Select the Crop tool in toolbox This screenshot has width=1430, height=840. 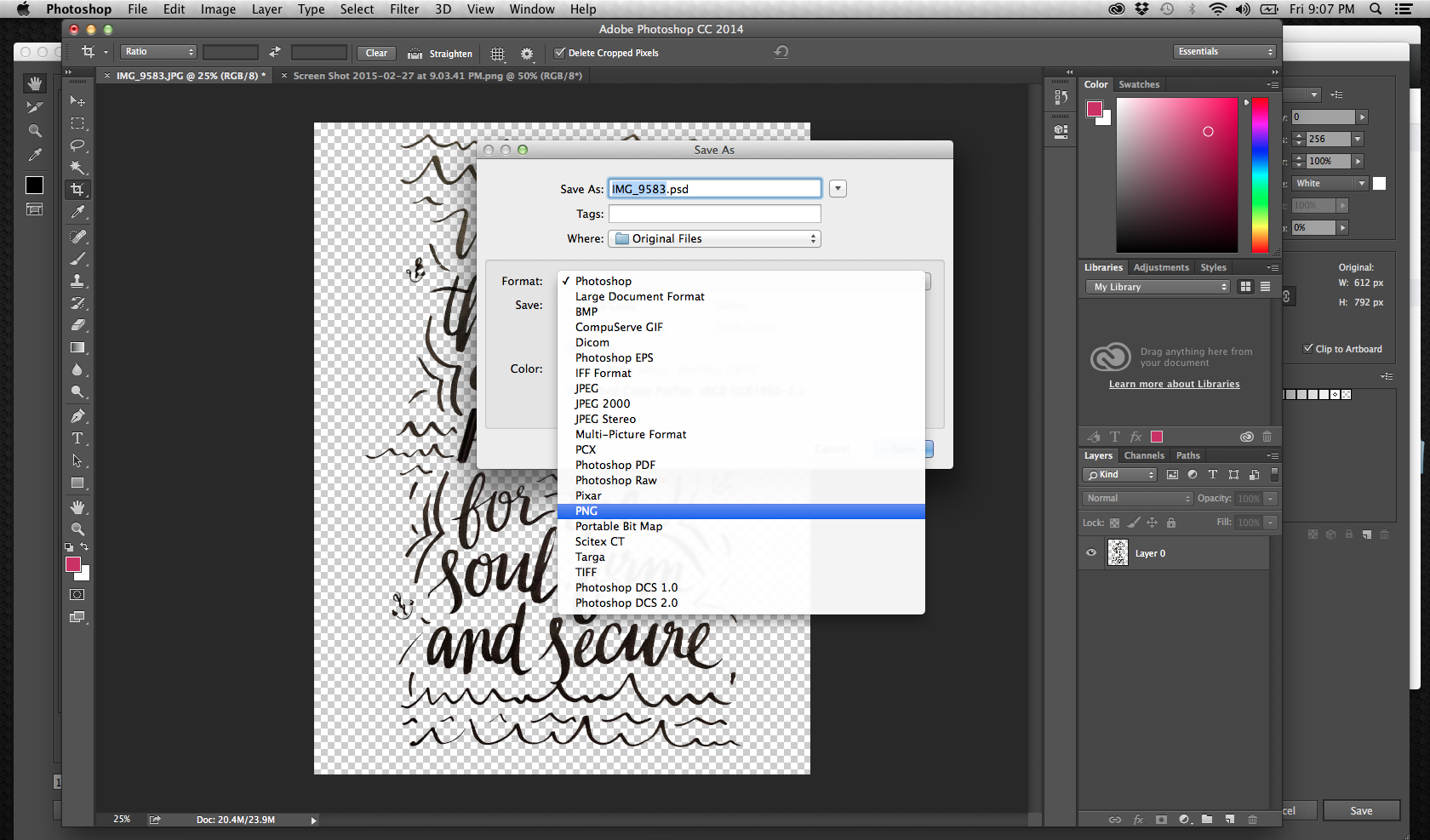pyautogui.click(x=77, y=189)
